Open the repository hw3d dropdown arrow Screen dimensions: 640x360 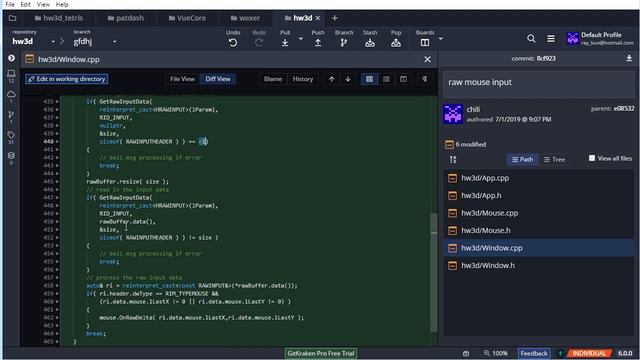[53, 42]
